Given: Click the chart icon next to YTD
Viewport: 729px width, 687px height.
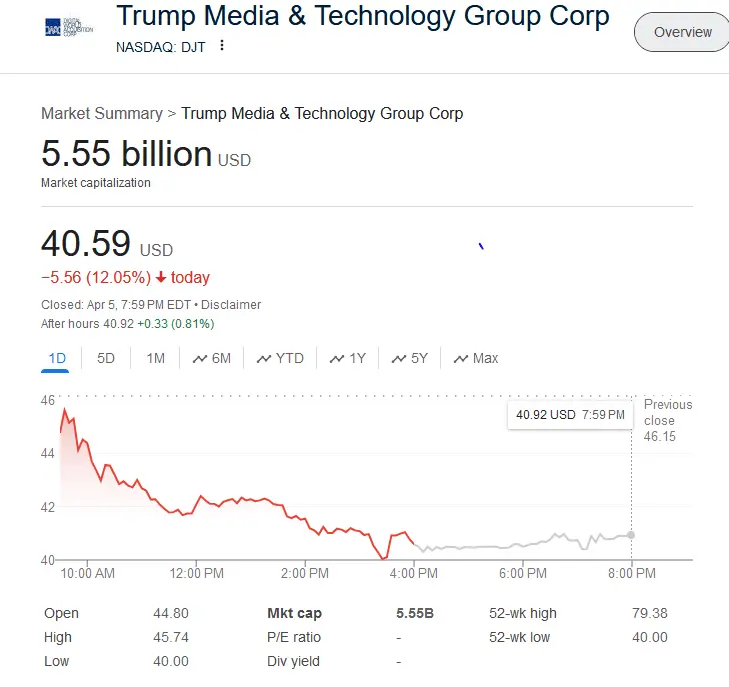Looking at the screenshot, I should [x=264, y=358].
